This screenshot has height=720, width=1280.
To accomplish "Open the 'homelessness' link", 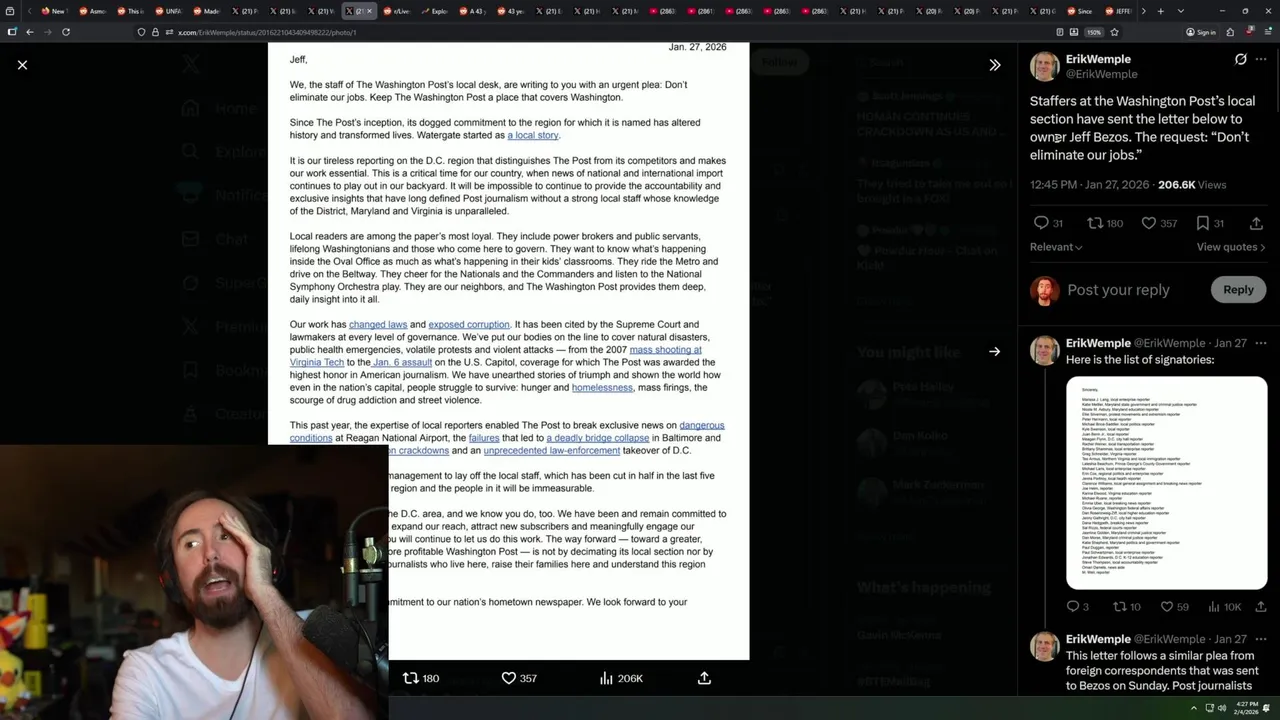I will pos(602,387).
